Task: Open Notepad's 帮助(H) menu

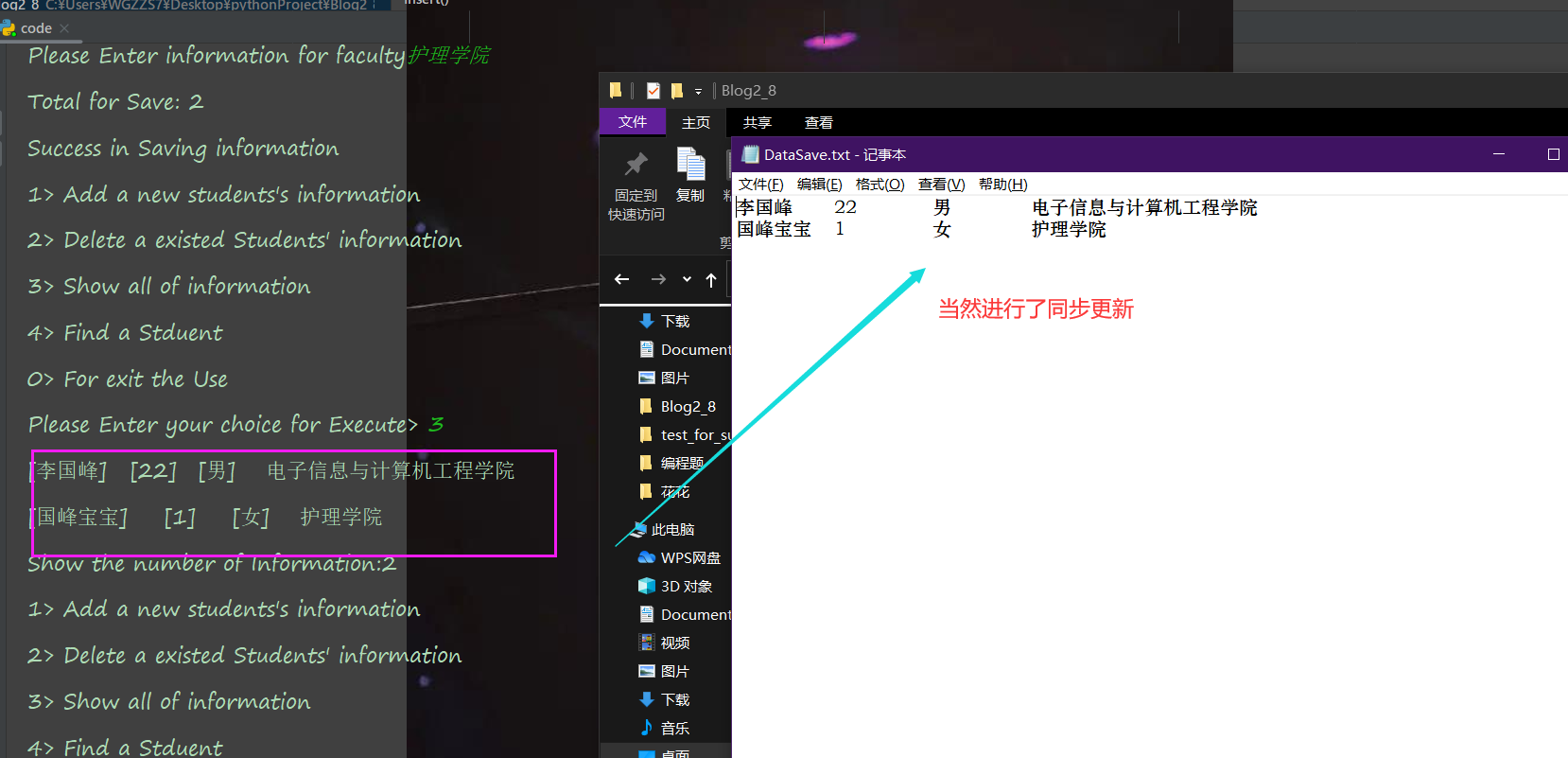Action: 1003,185
